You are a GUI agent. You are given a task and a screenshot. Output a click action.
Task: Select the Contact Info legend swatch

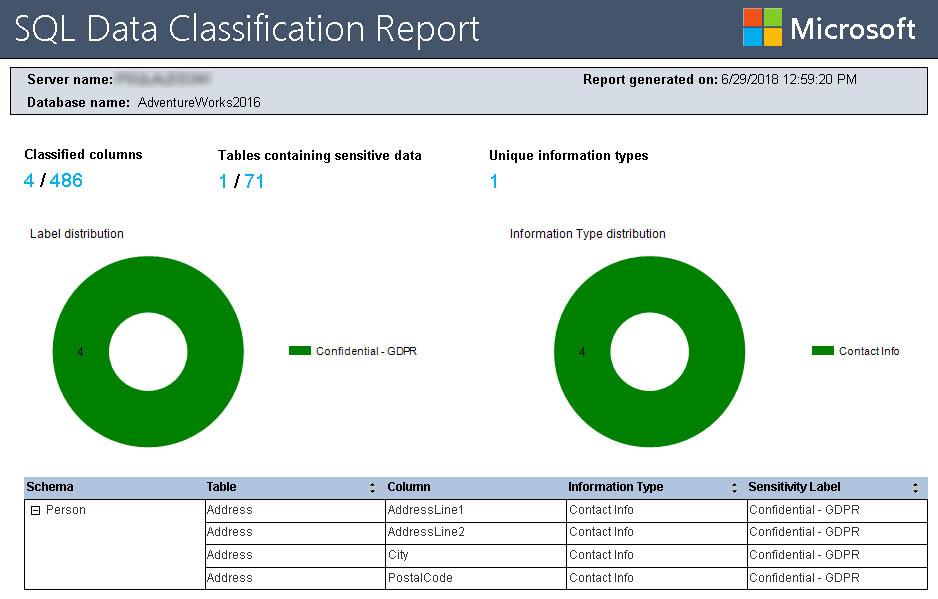pos(823,351)
